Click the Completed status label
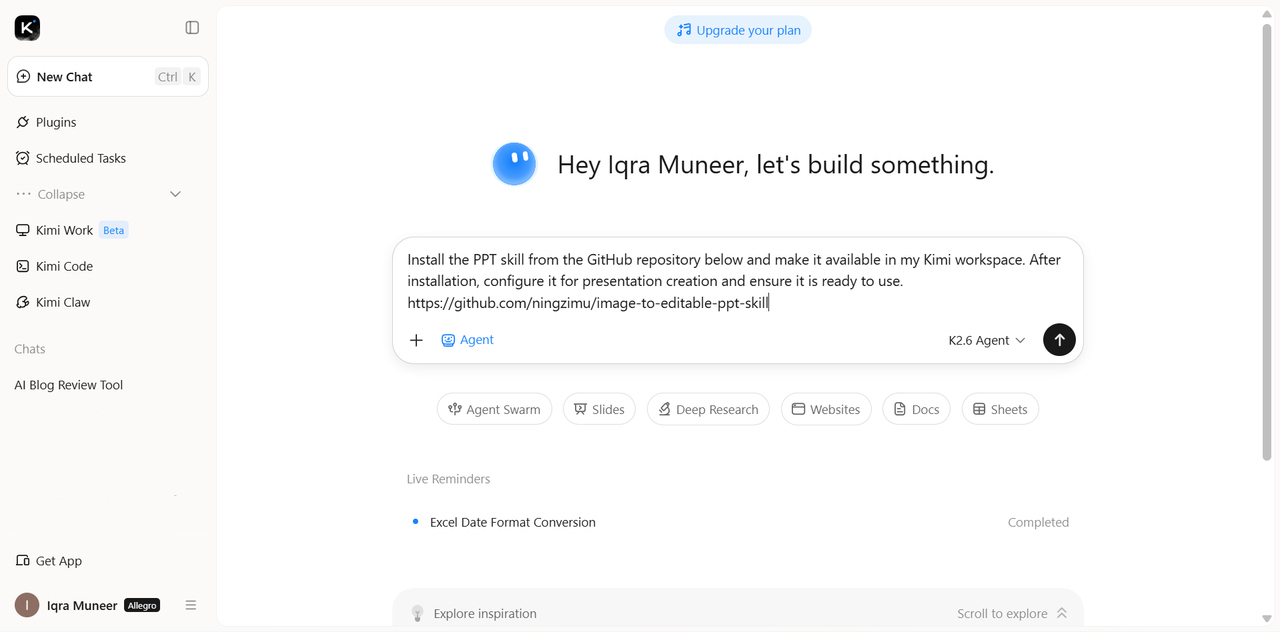This screenshot has height=632, width=1280. click(1038, 522)
